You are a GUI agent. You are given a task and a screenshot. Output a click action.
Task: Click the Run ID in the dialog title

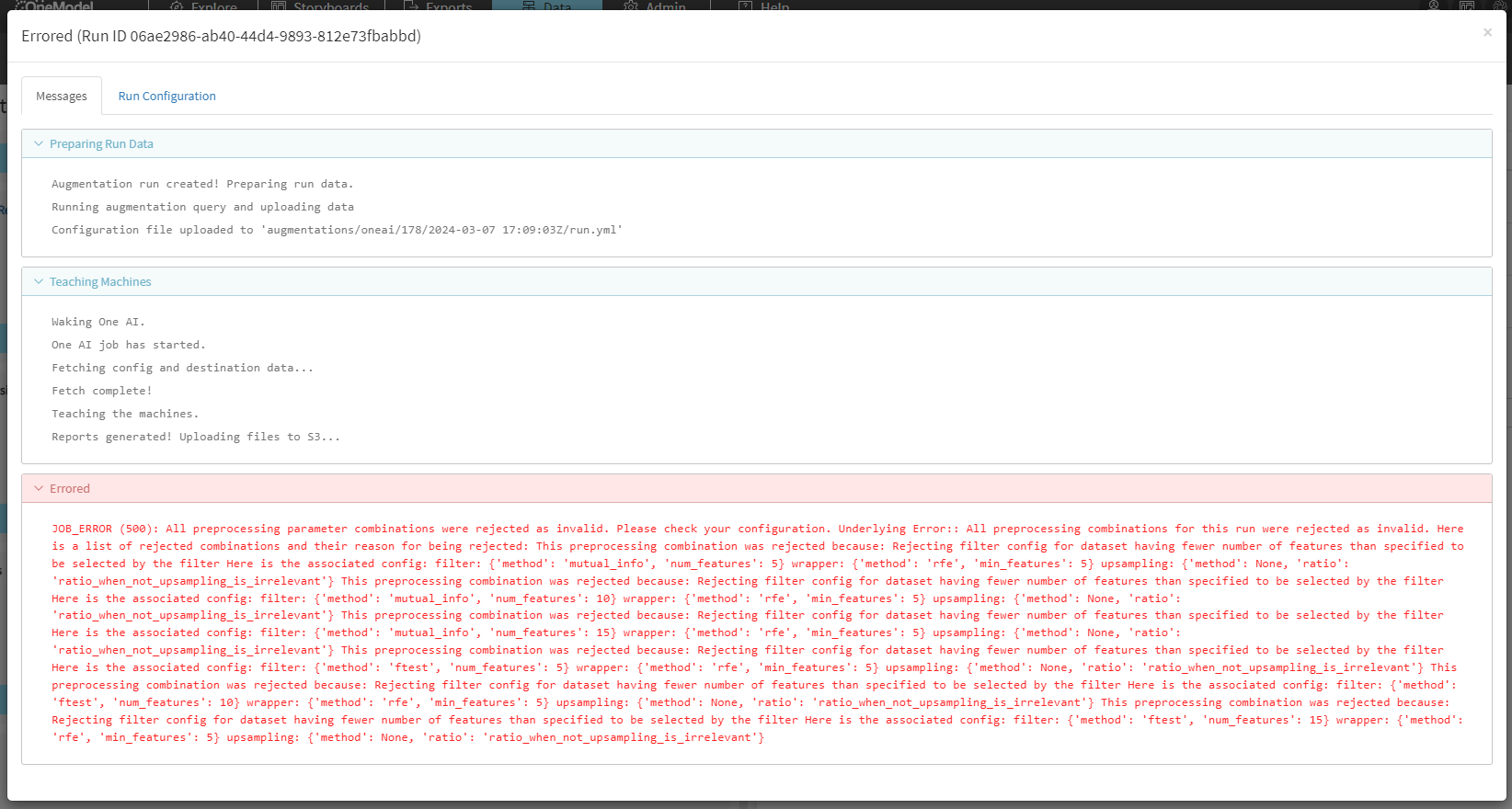coord(274,37)
